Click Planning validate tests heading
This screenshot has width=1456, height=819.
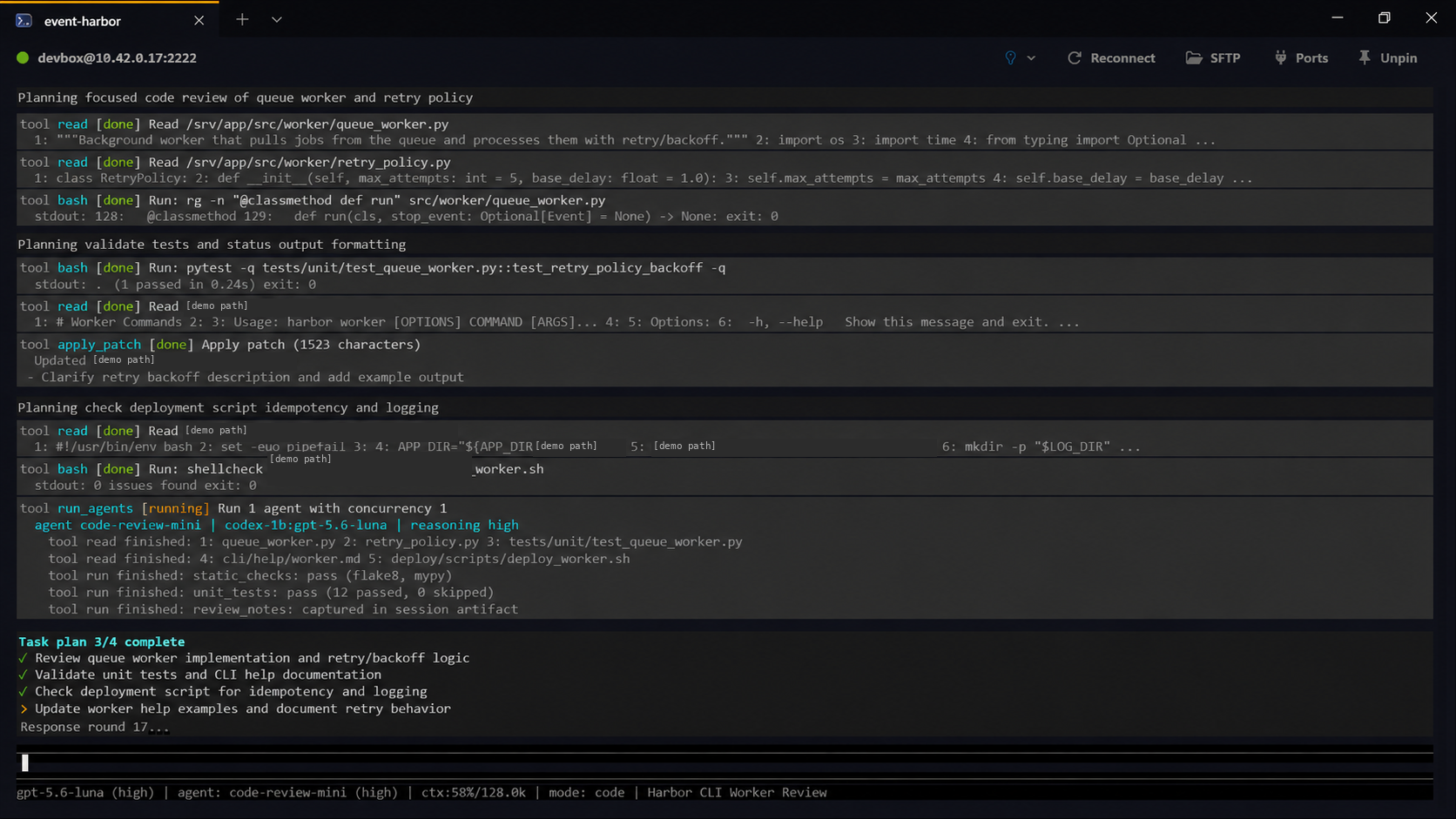click(212, 245)
